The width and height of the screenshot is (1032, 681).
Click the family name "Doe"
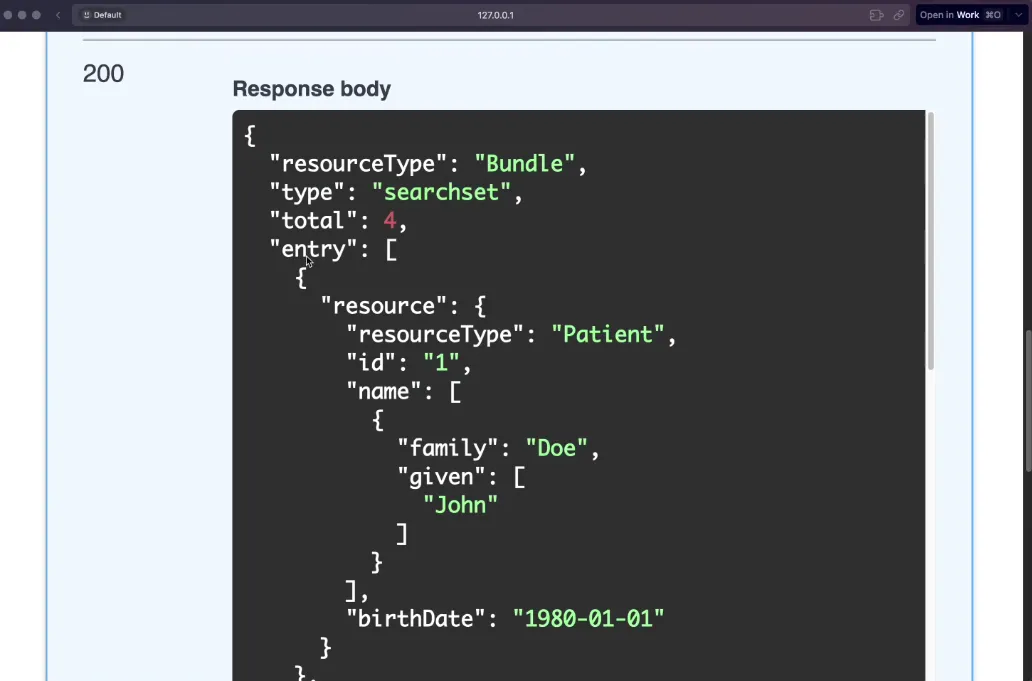[x=557, y=448]
